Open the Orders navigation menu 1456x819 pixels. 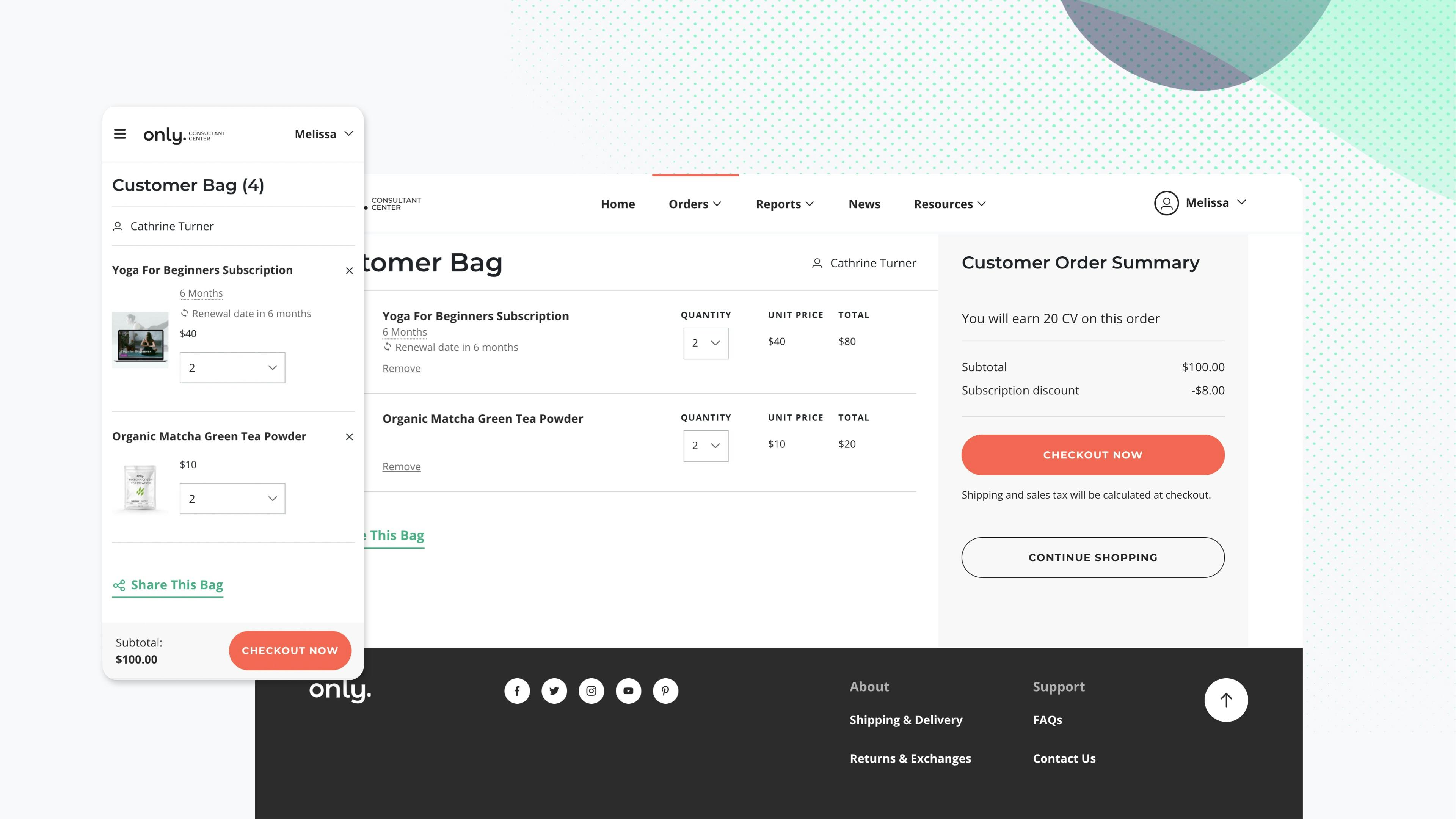pos(695,204)
